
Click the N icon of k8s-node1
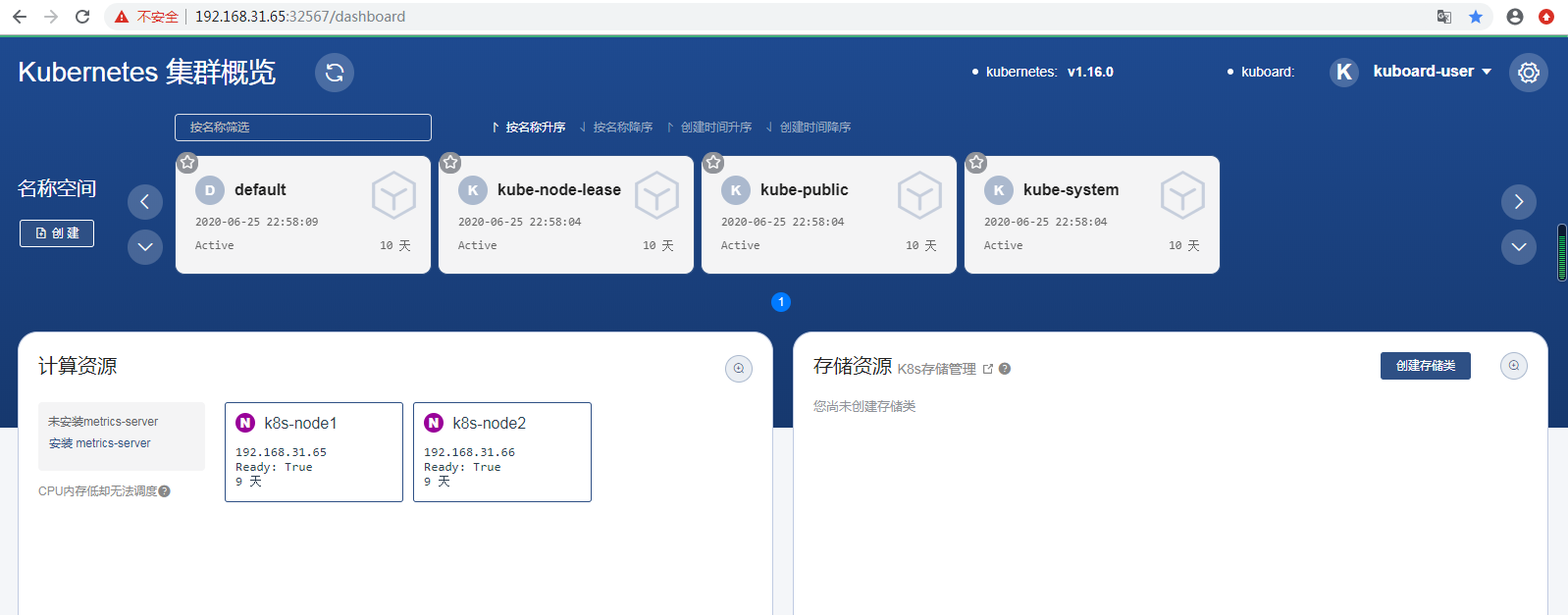tap(245, 423)
